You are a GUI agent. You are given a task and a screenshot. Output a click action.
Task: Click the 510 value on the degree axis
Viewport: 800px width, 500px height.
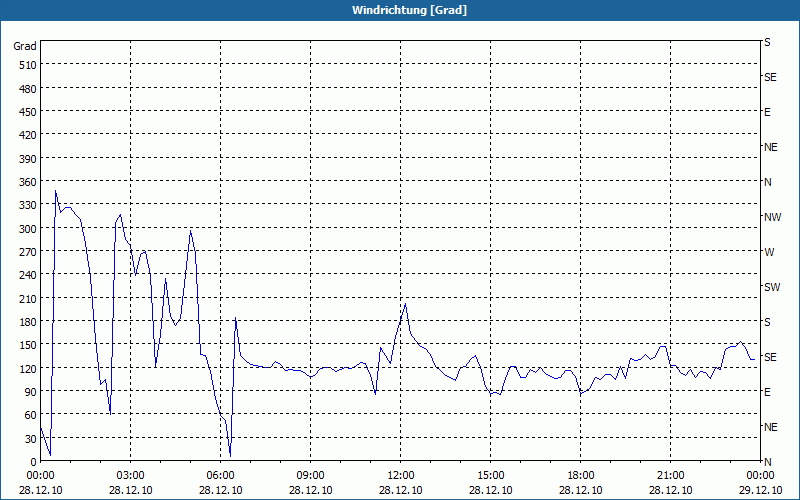point(28,65)
